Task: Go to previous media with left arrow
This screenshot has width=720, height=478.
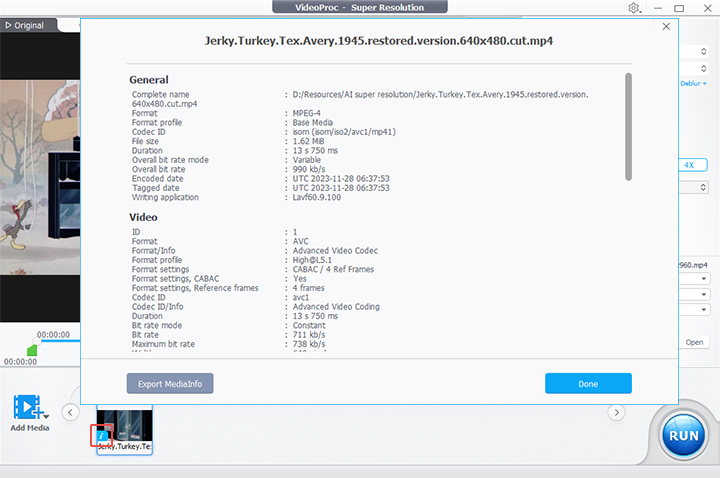Action: pyautogui.click(x=70, y=412)
